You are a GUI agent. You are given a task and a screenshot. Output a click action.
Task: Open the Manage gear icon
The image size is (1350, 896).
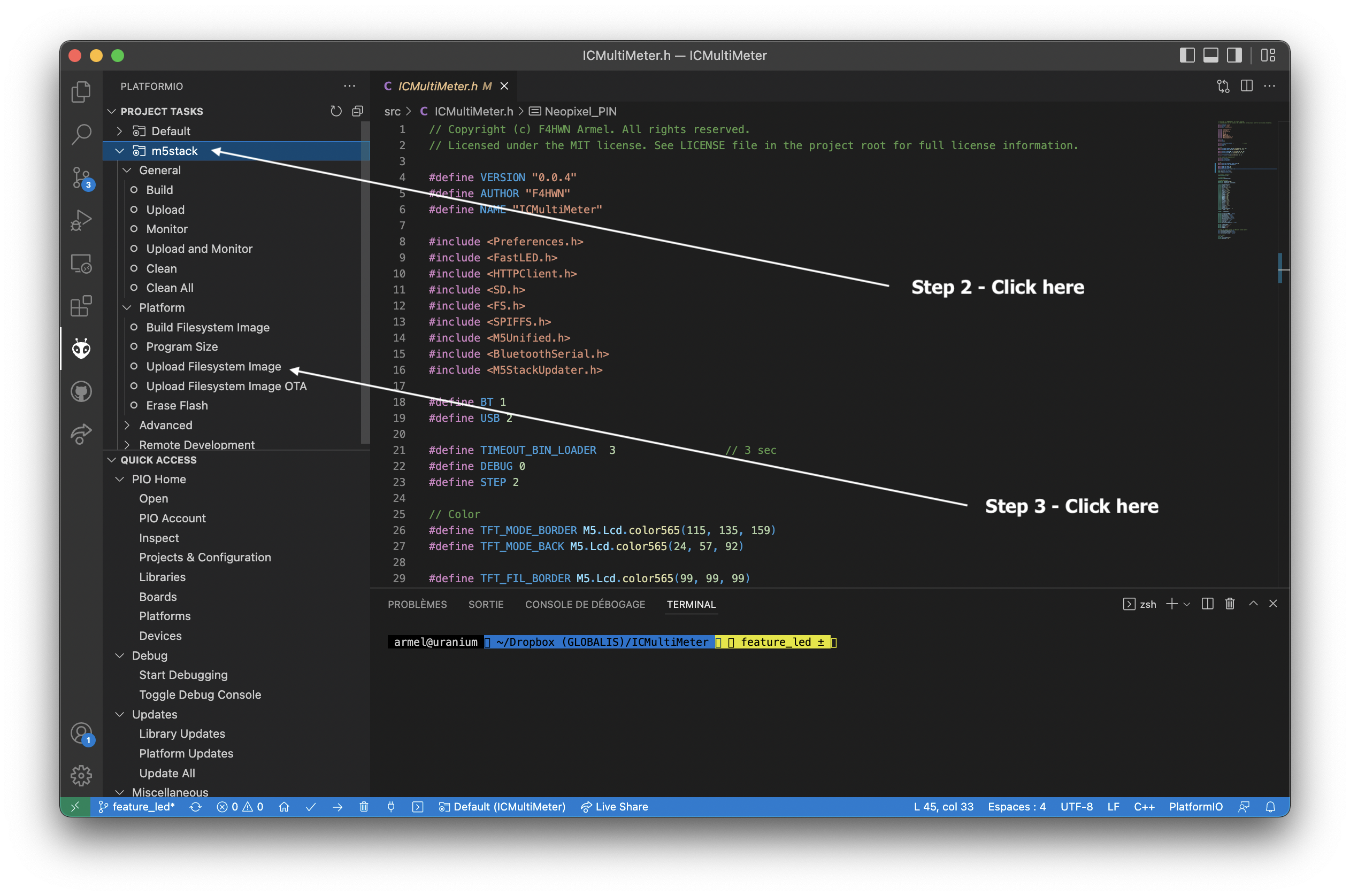pos(81,775)
